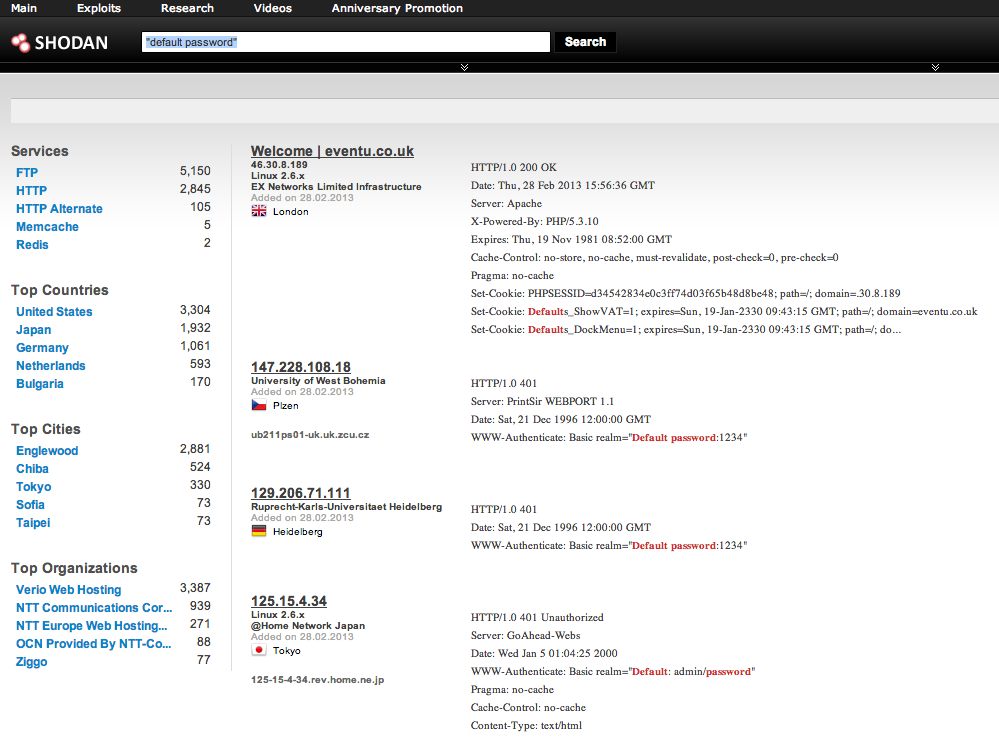This screenshot has height=751, width=999.
Task: Filter by United States country
Action: (x=54, y=311)
